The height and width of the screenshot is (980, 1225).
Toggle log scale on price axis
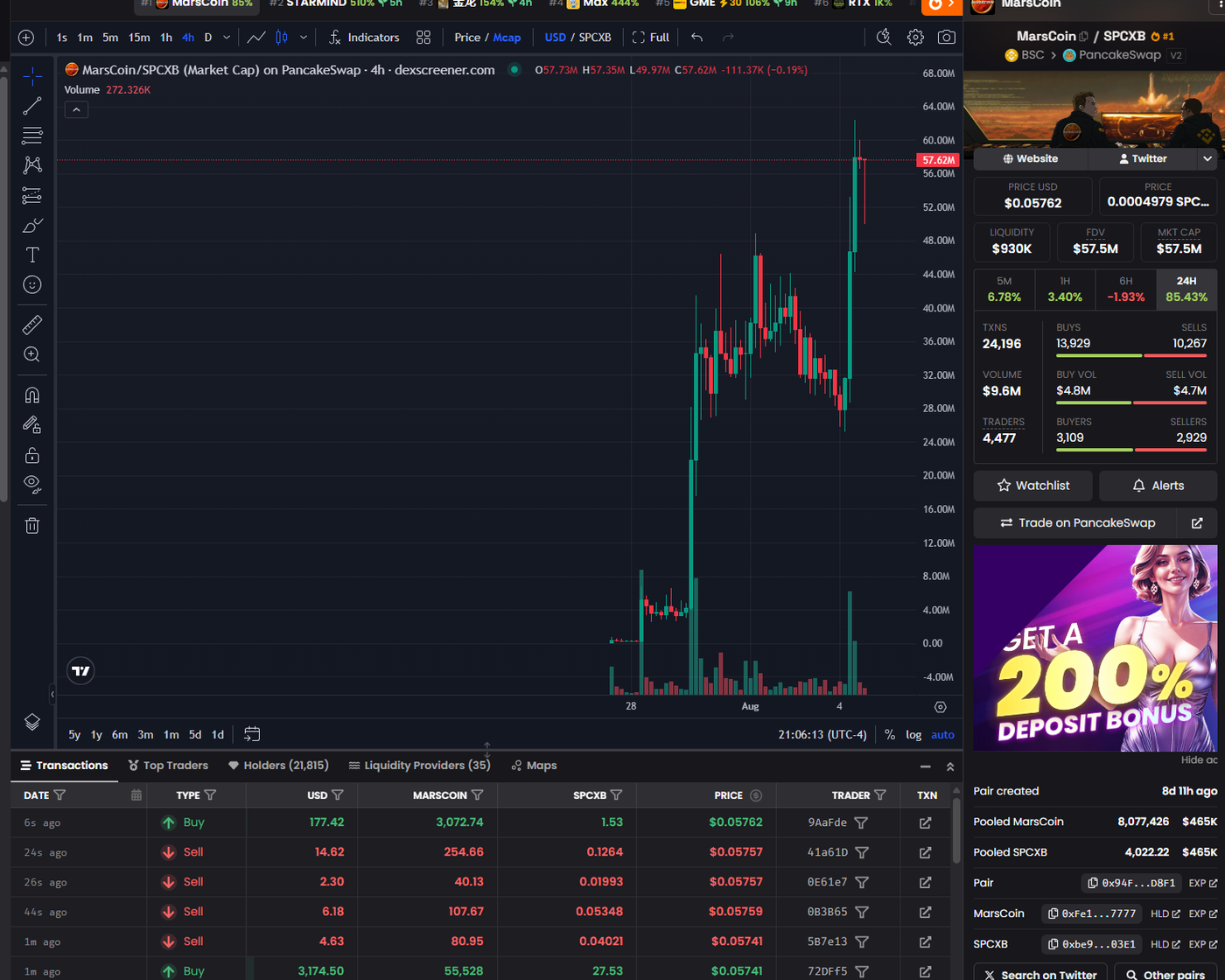point(913,735)
